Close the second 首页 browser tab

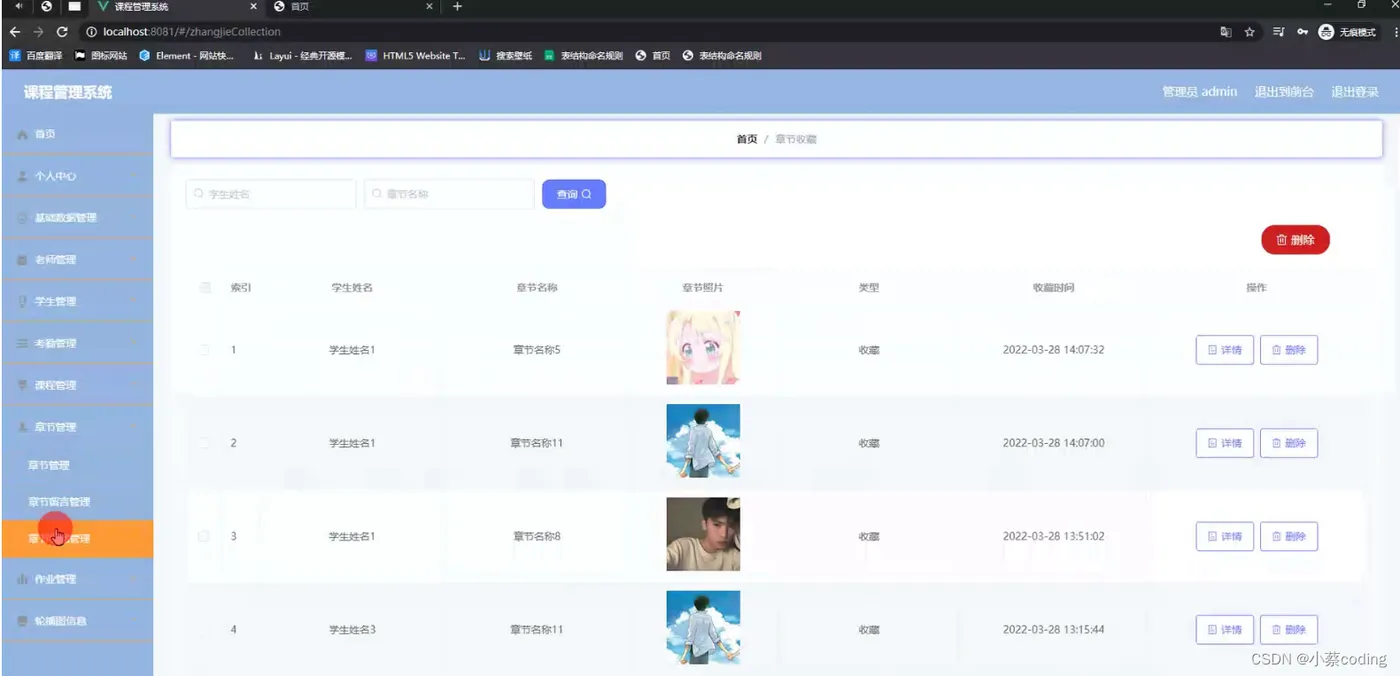point(430,6)
